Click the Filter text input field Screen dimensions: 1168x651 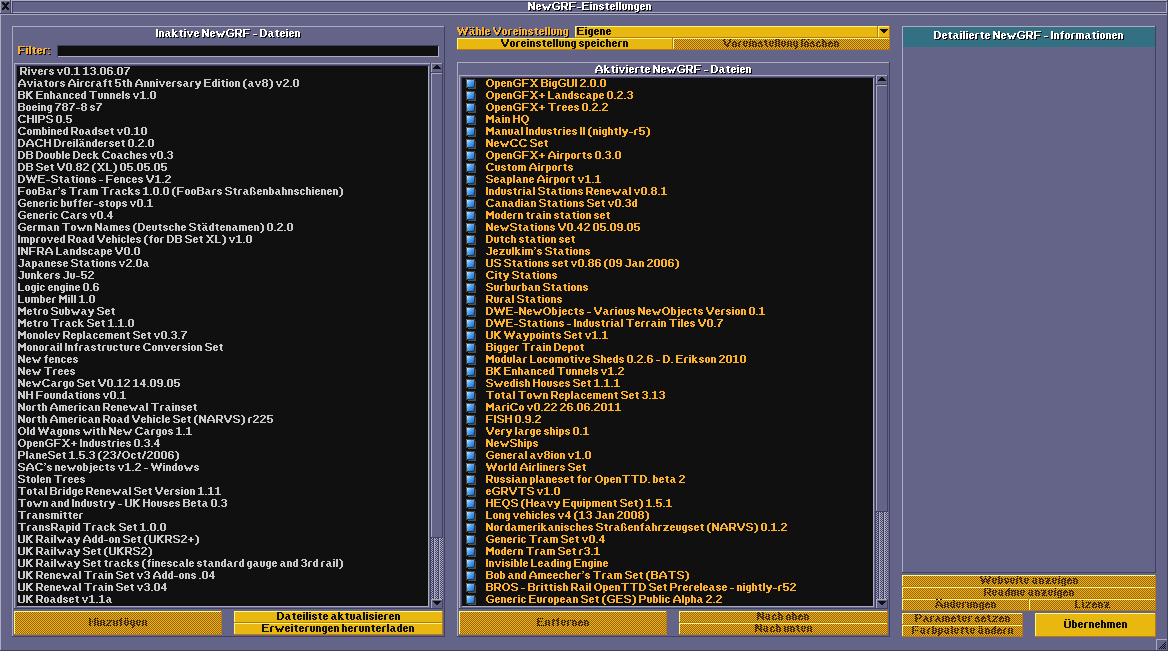(250, 50)
